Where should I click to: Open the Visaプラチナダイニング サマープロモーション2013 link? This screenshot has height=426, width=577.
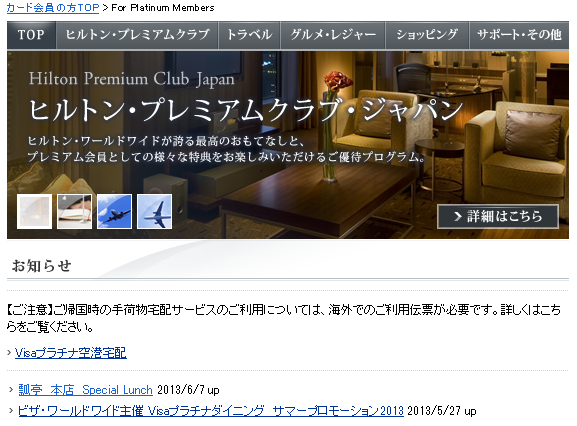pyautogui.click(x=211, y=411)
